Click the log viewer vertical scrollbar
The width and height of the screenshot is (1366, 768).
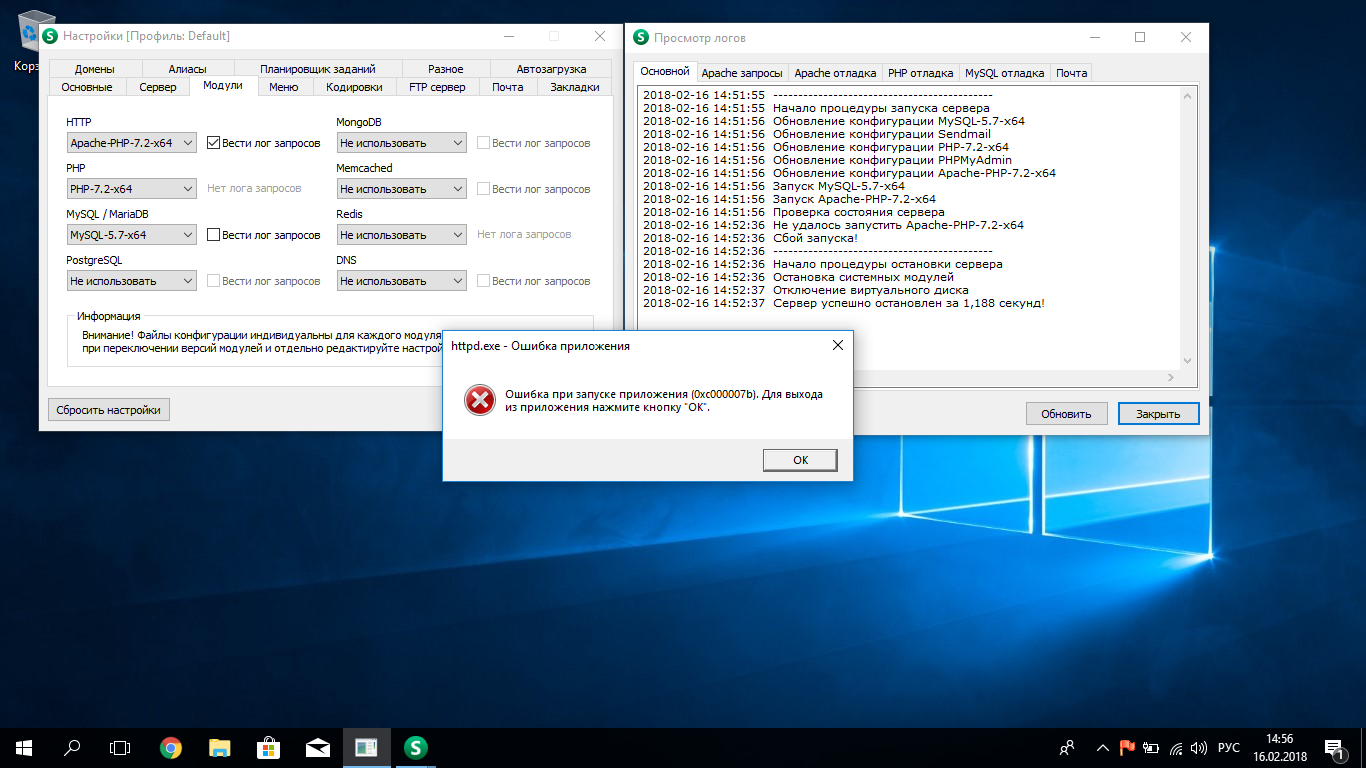tap(1187, 228)
